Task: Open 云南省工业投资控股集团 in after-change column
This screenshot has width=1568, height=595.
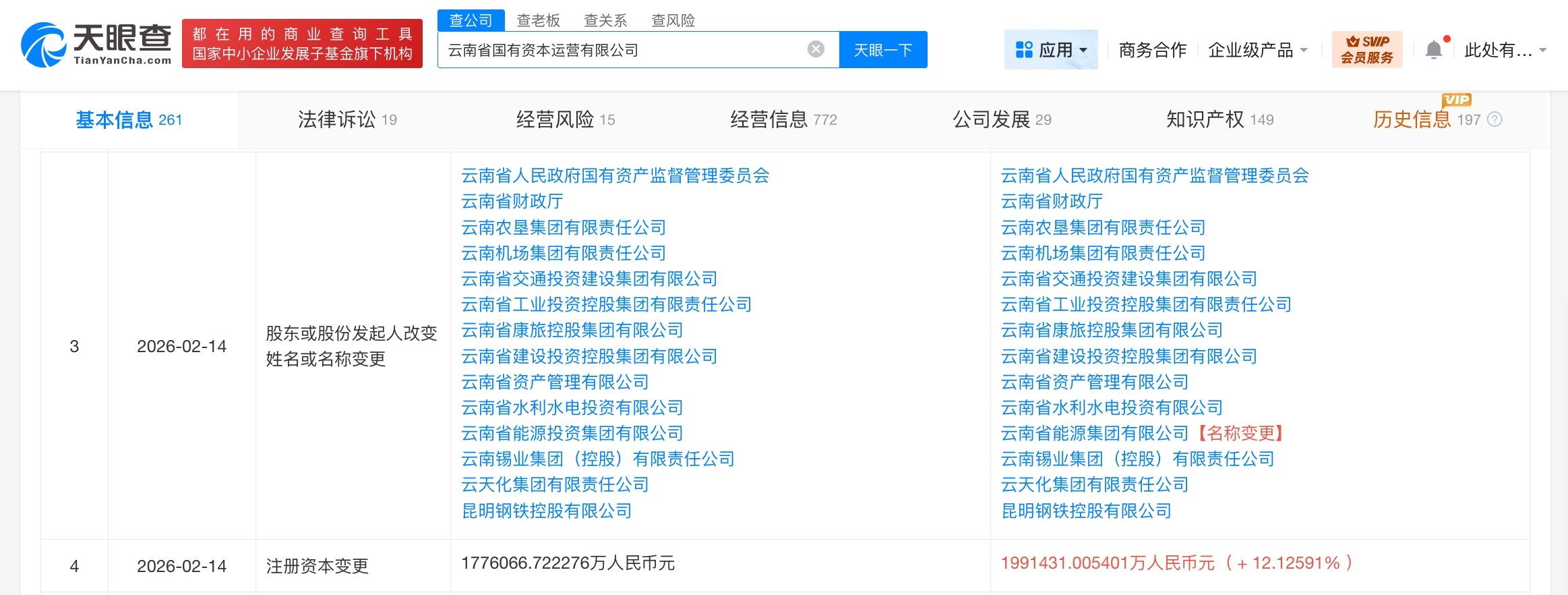Action: 1147,304
